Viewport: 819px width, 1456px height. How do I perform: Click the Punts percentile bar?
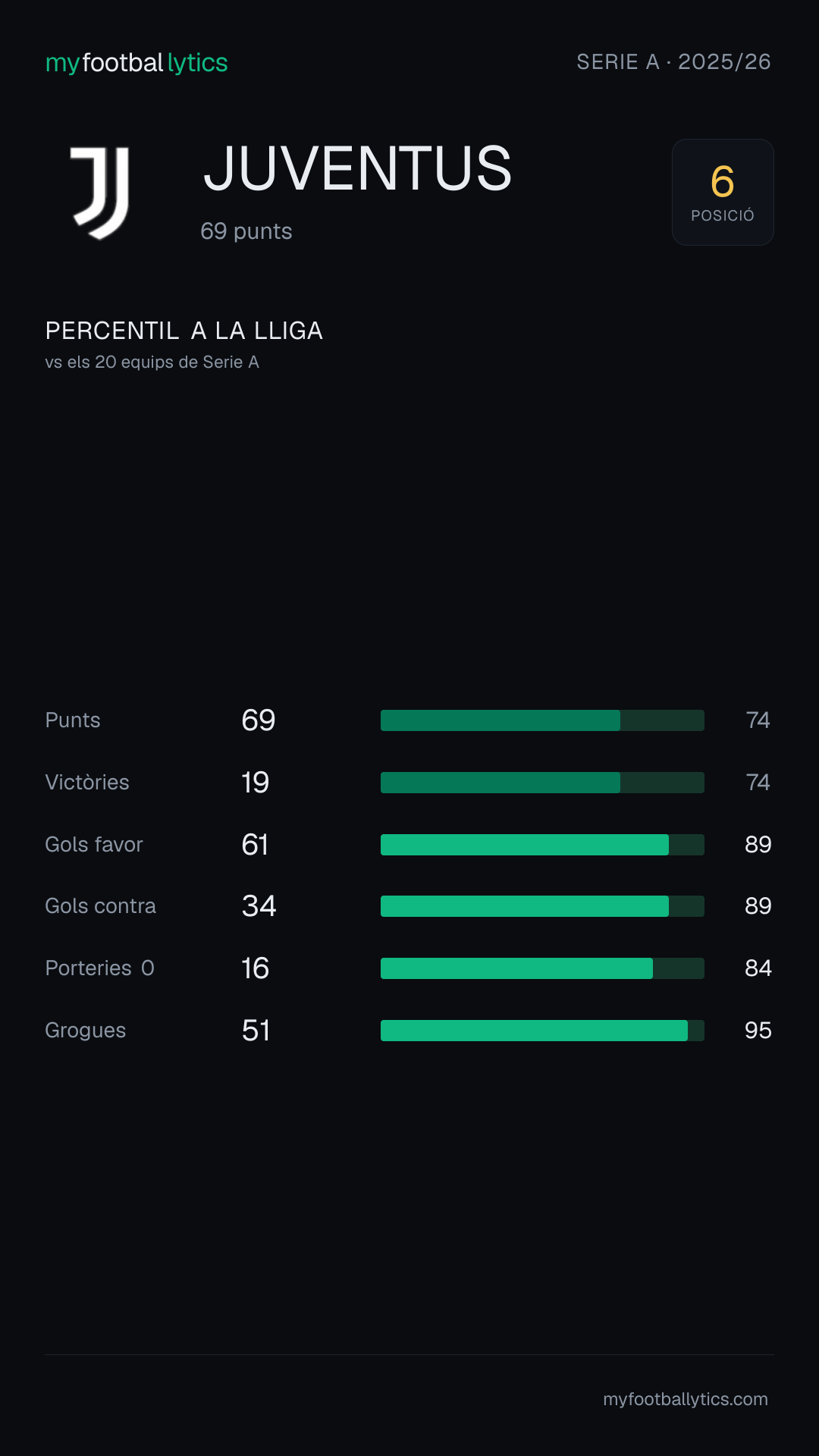(x=542, y=720)
